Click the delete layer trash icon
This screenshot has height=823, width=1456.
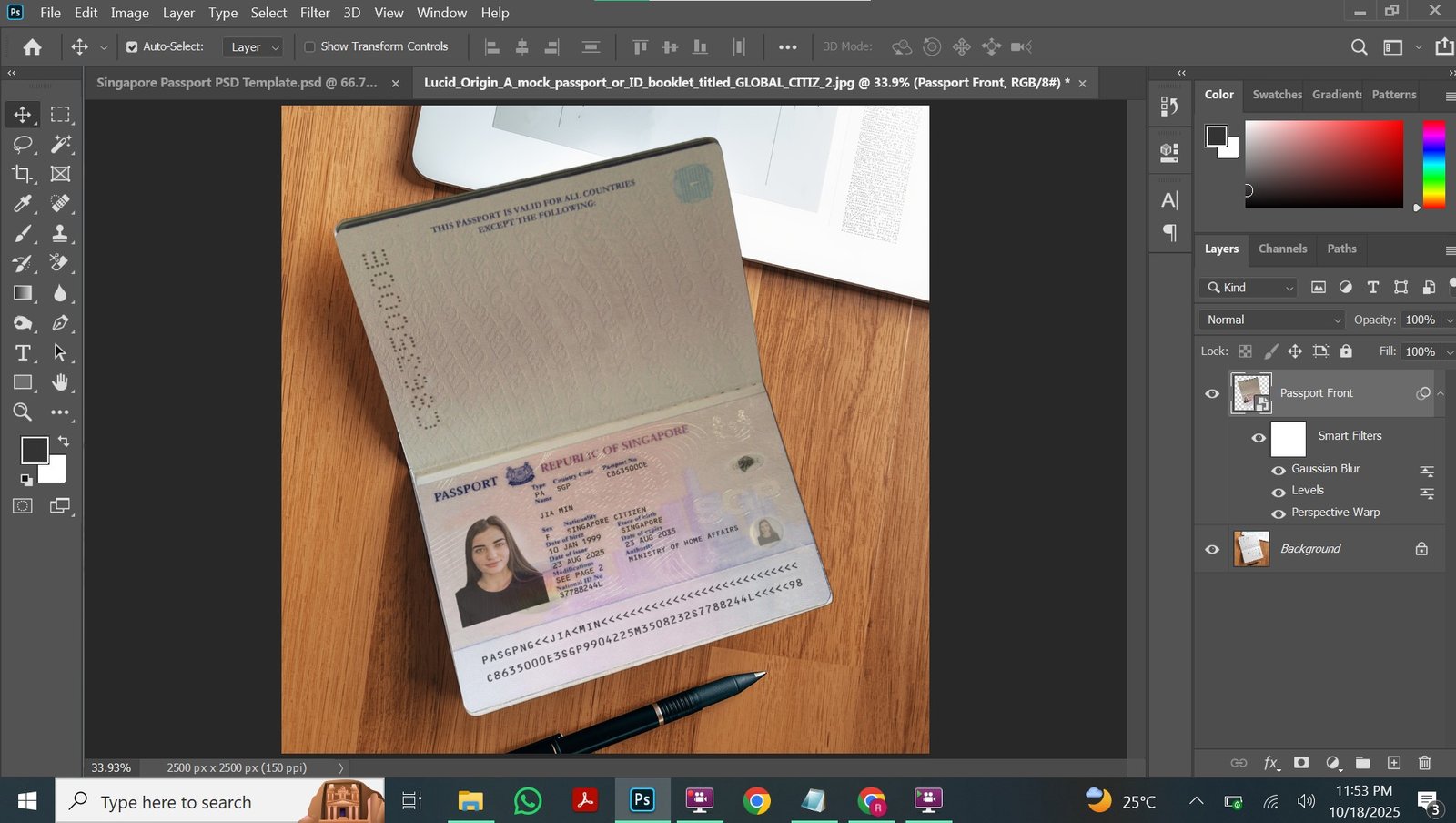1424,763
